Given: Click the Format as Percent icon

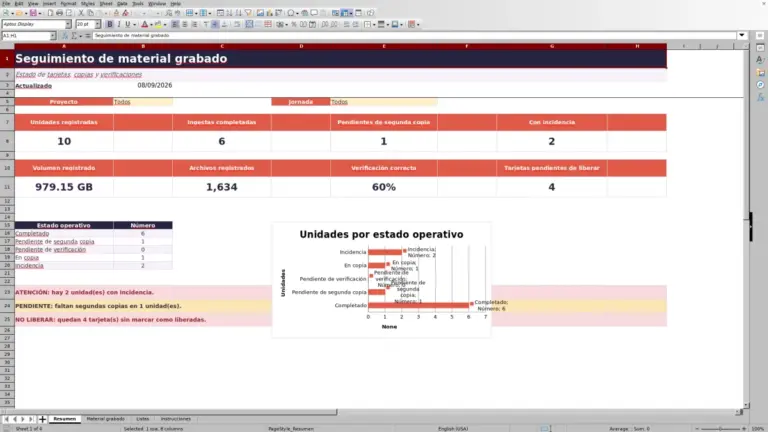Looking at the screenshot, I should point(294,24).
